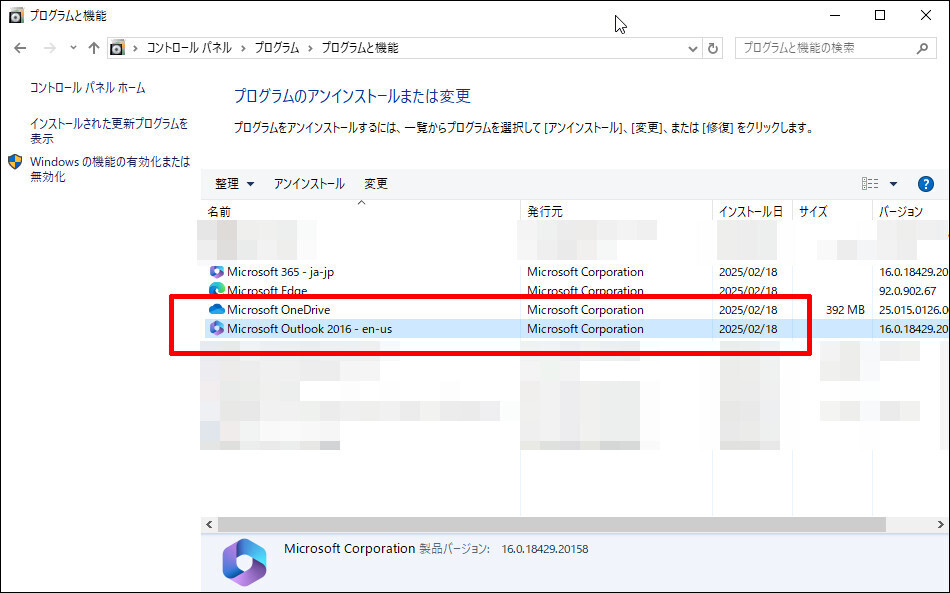This screenshot has height=593, width=950.
Task: Click アンインストール in the toolbar
Action: point(309,184)
